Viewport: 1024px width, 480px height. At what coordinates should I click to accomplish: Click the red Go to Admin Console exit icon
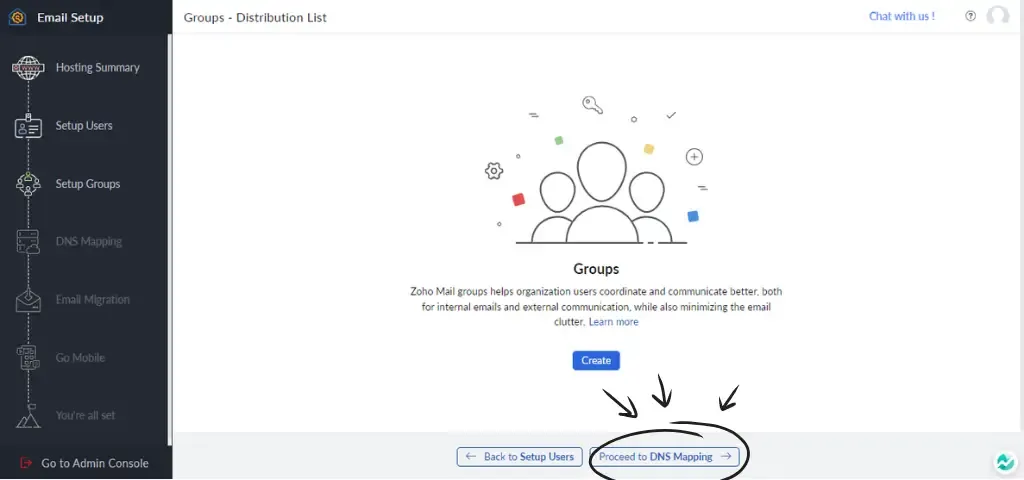(x=26, y=463)
